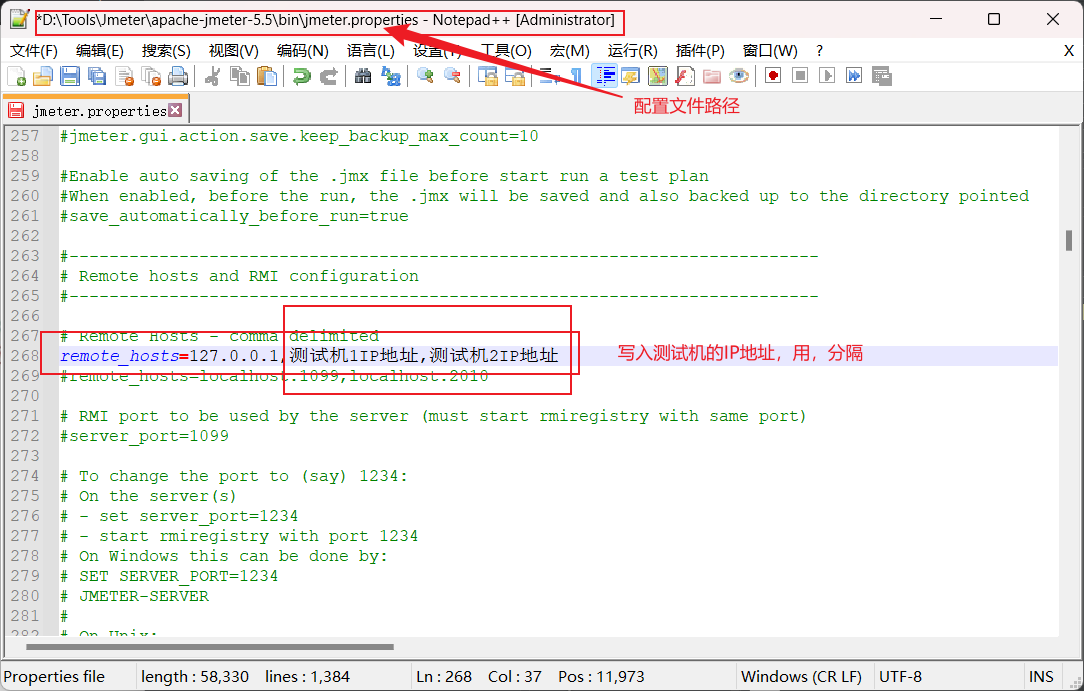The height and width of the screenshot is (691, 1084).
Task: Run macro multiple times icon
Action: tap(854, 76)
